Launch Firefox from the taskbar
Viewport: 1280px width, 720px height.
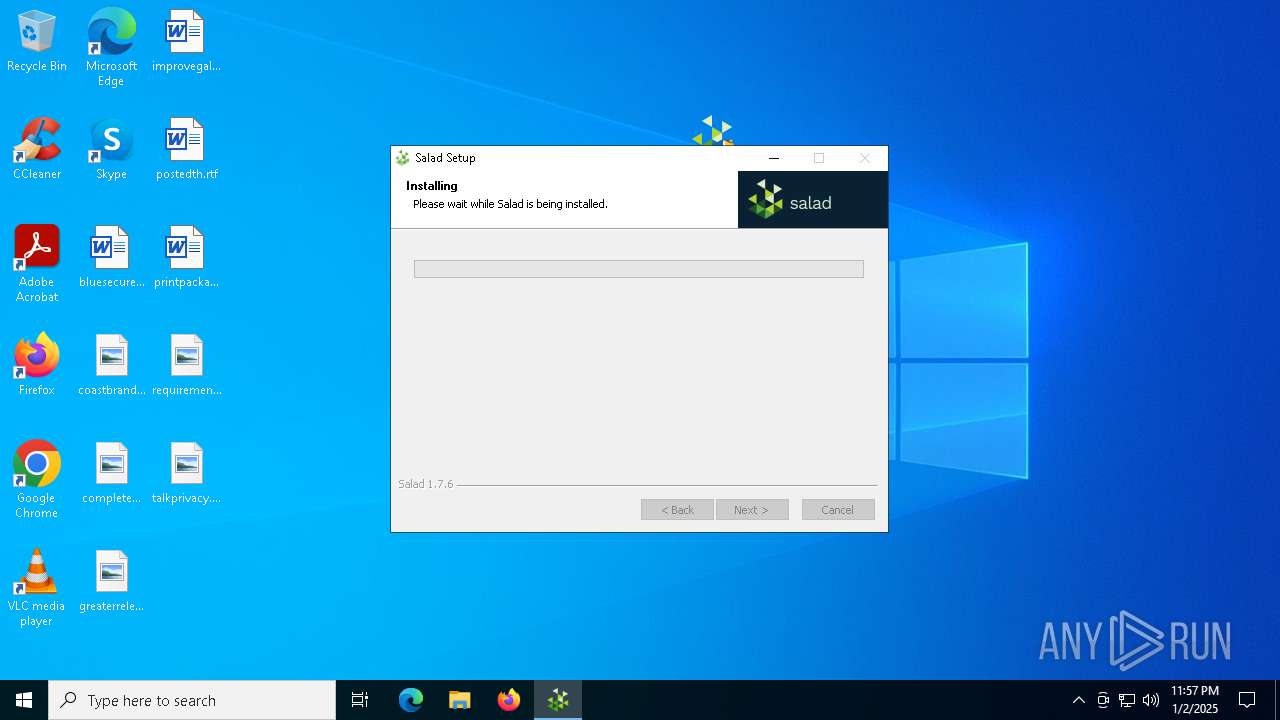point(509,700)
